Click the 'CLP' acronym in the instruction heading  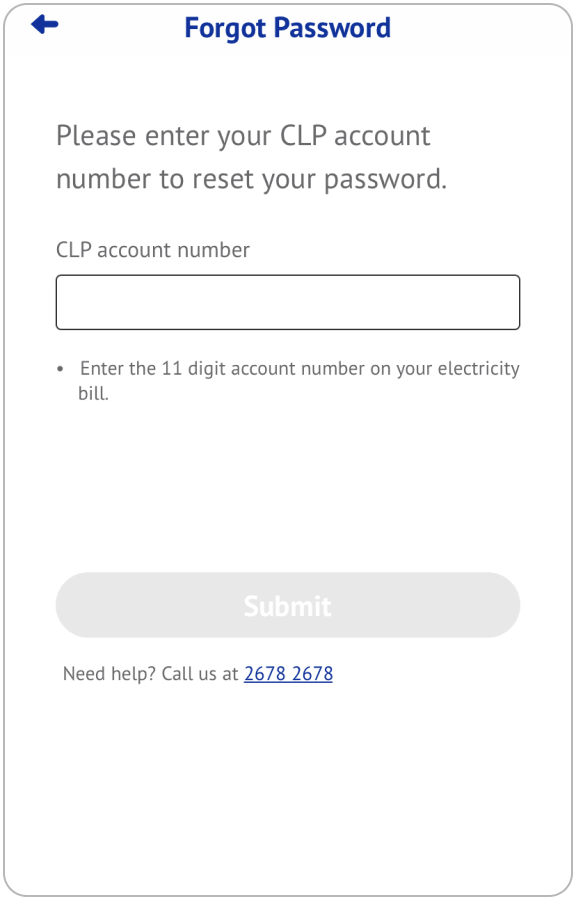(x=303, y=136)
